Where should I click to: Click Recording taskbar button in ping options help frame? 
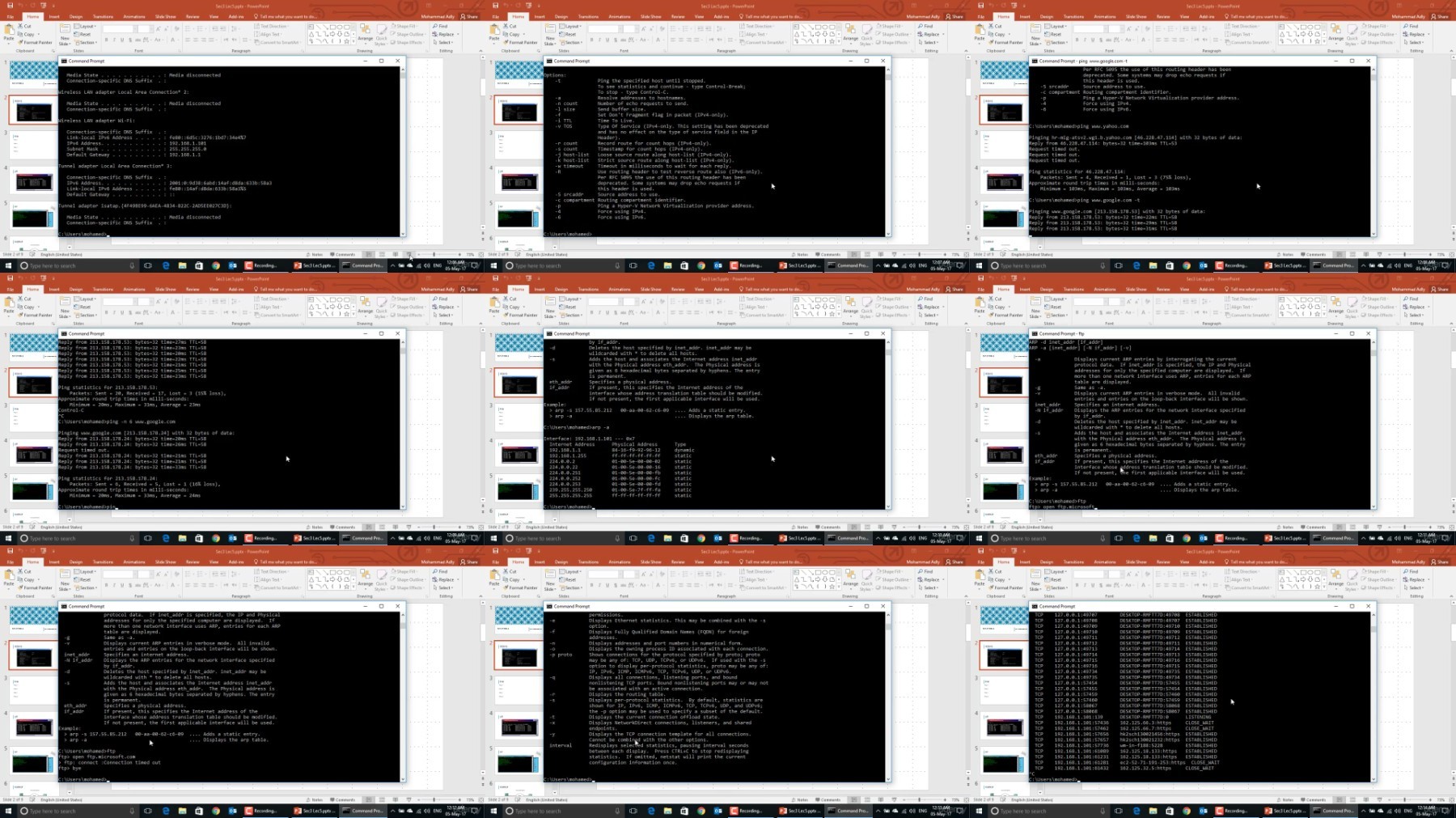tap(746, 265)
